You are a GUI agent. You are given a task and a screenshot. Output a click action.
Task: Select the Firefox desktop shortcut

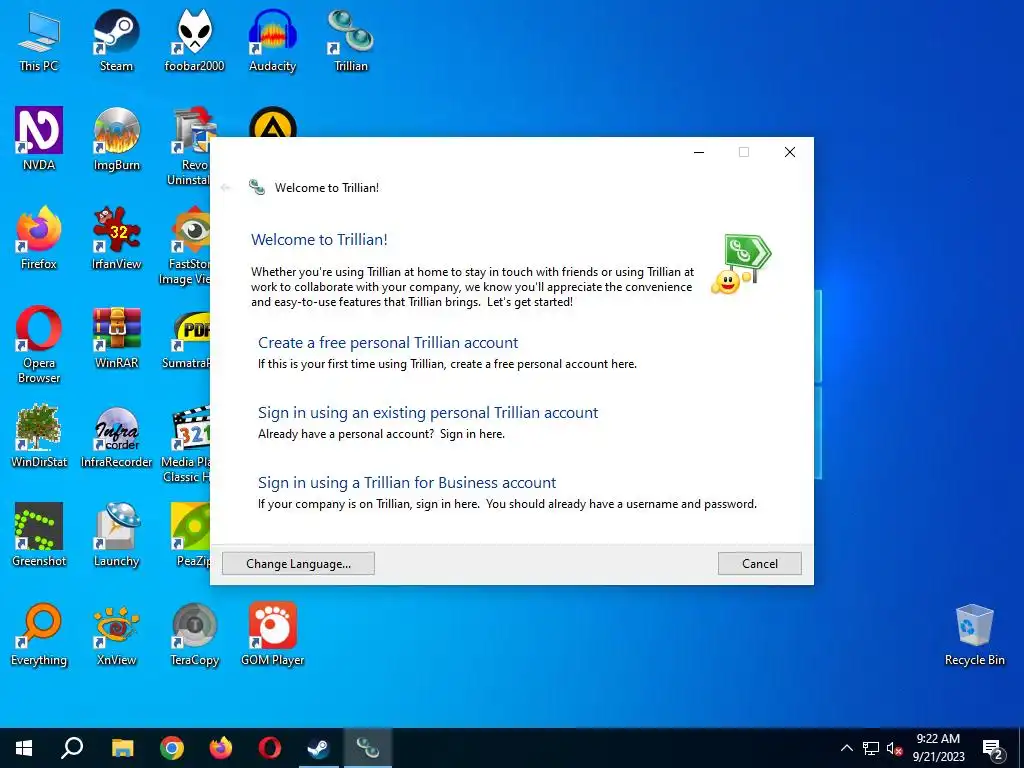coord(39,238)
